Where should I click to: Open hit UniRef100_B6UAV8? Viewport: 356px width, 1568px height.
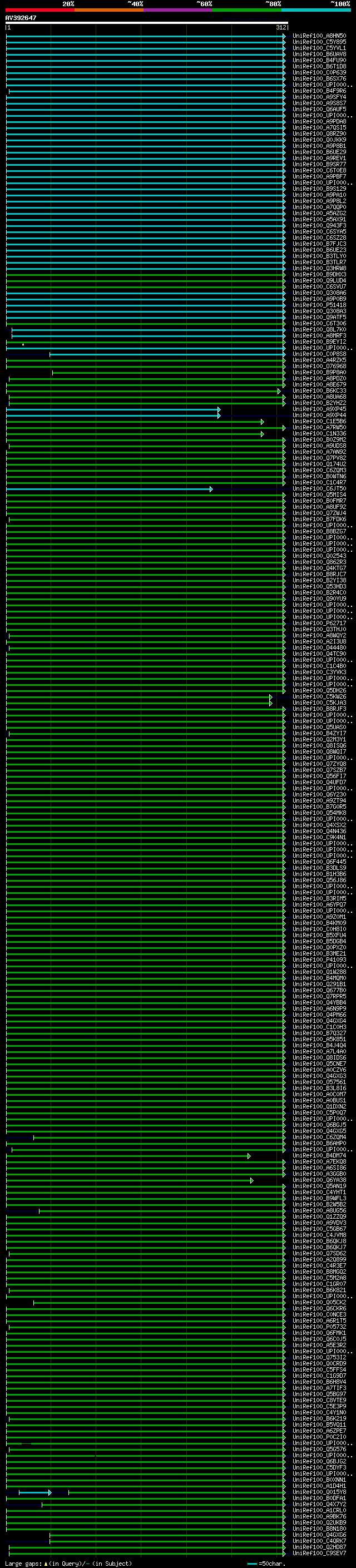pyautogui.click(x=319, y=54)
